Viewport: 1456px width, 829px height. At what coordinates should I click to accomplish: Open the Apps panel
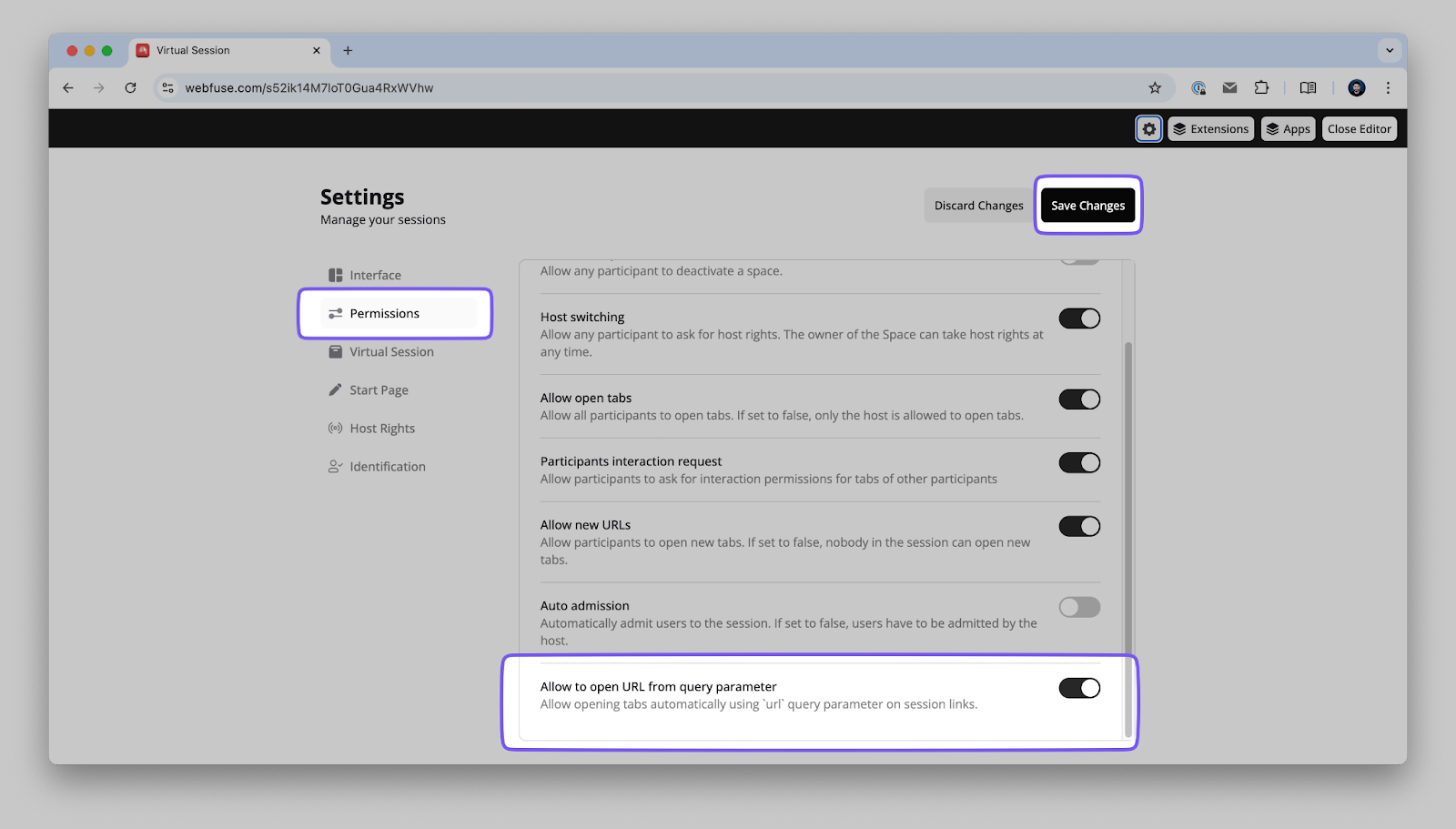coord(1288,128)
